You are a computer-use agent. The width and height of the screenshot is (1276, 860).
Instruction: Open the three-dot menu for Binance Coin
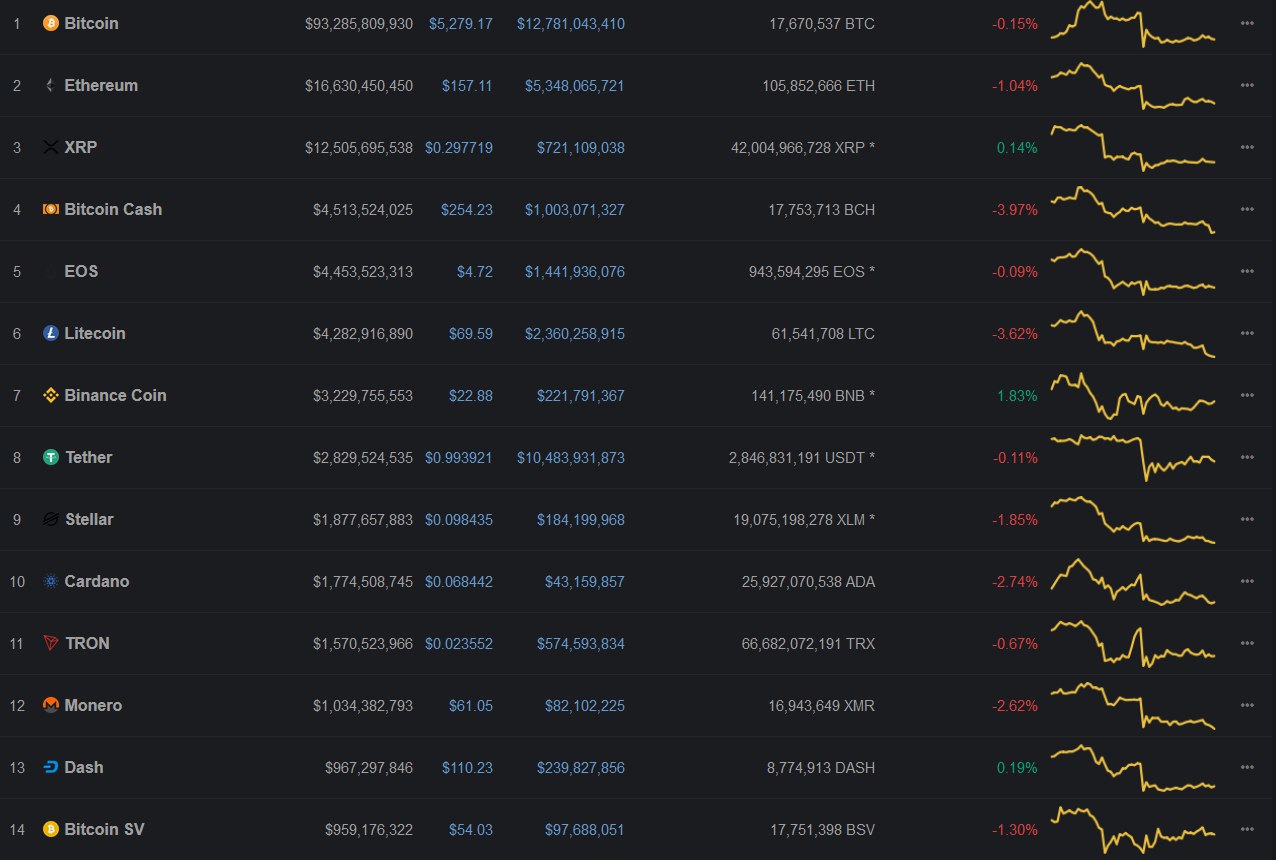[1247, 395]
